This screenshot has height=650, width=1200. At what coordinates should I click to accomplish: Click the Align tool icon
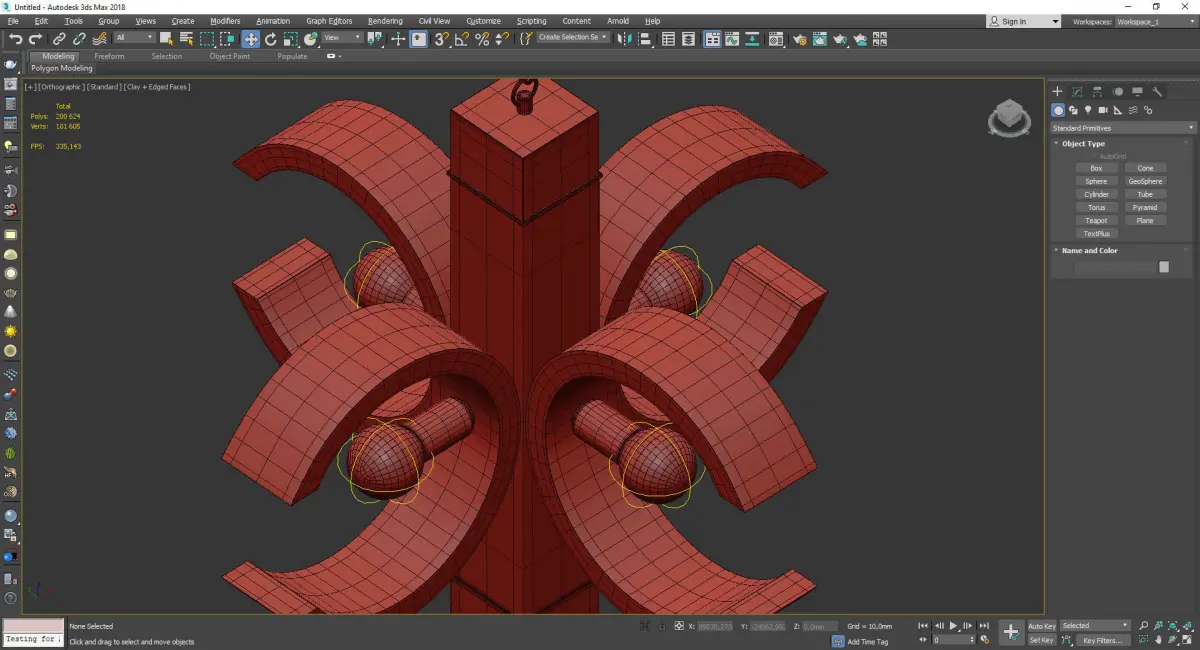tap(644, 39)
